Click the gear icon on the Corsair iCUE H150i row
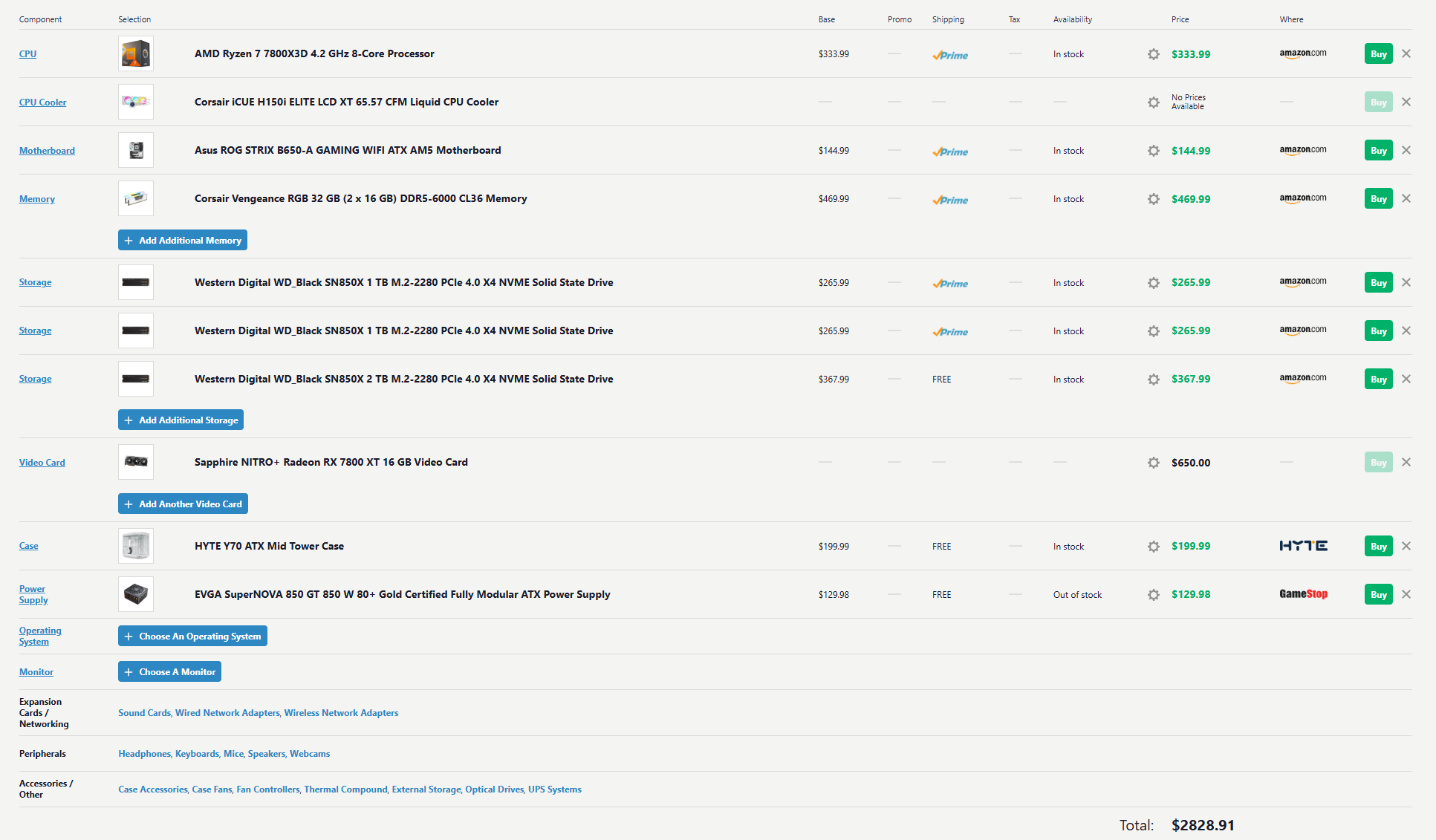Viewport: 1436px width, 840px height. [1153, 102]
